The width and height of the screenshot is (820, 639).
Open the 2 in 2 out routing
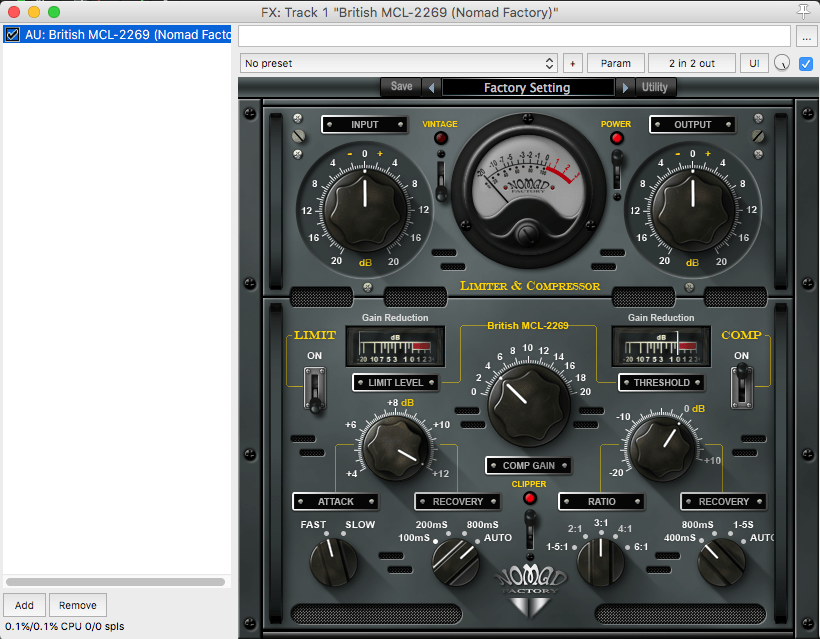[691, 63]
